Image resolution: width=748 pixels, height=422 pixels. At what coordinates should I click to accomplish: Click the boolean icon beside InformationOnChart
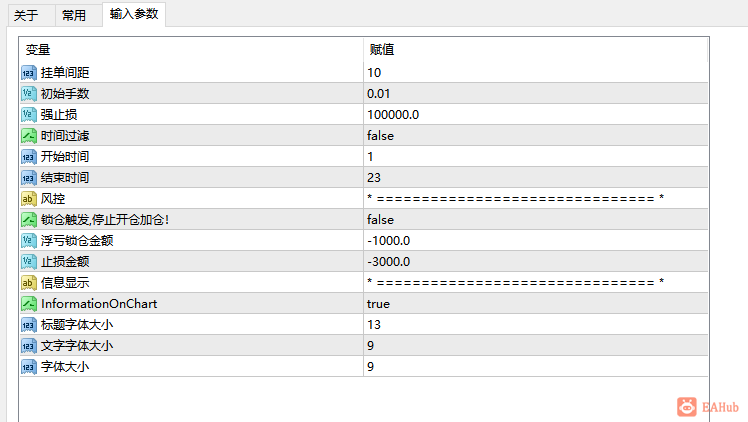tap(29, 304)
